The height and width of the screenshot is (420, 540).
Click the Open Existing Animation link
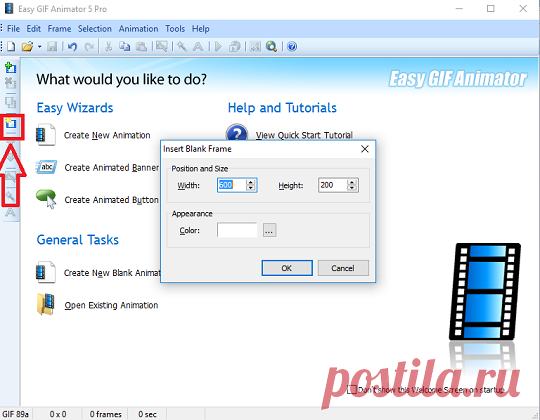111,305
